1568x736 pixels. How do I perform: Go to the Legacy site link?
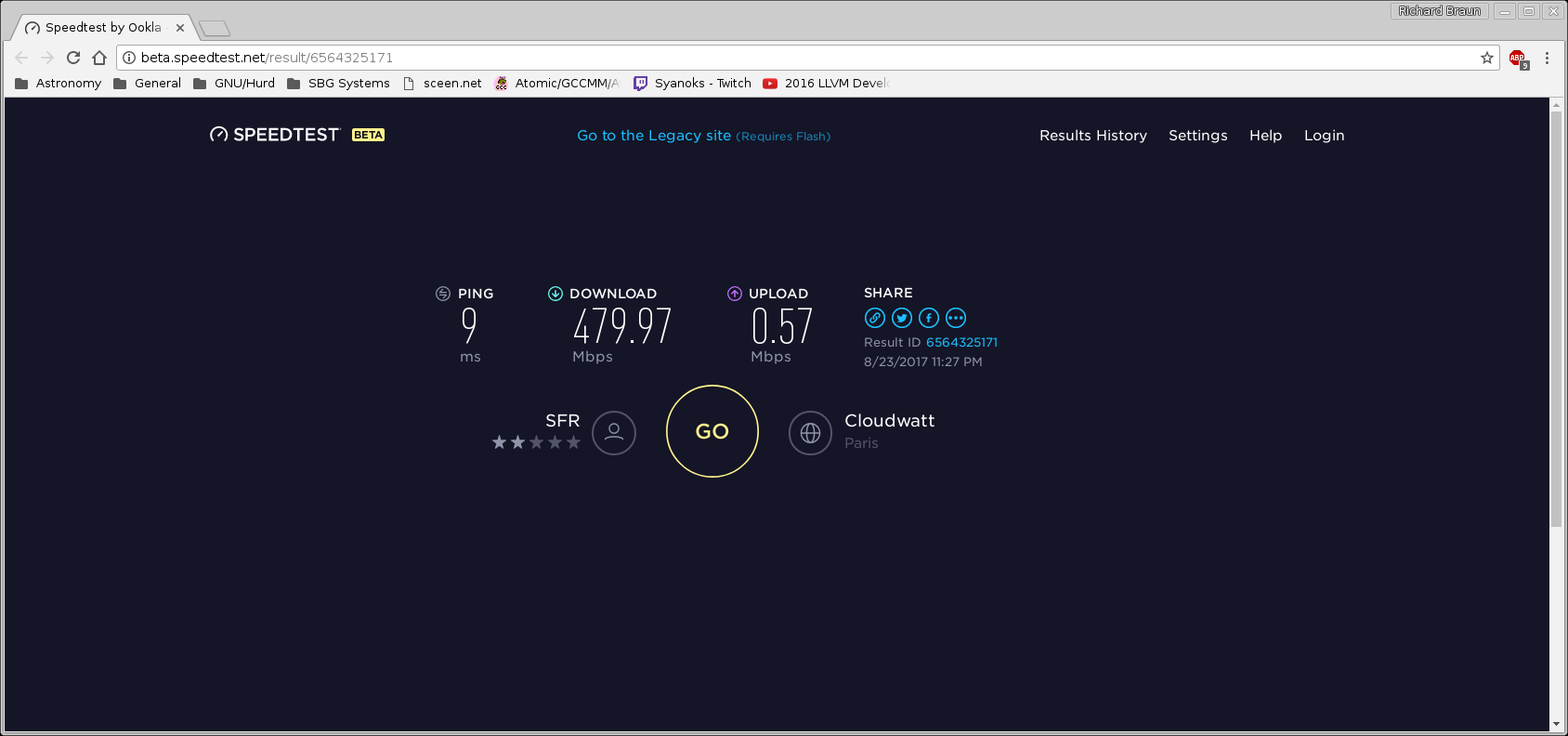tap(703, 136)
